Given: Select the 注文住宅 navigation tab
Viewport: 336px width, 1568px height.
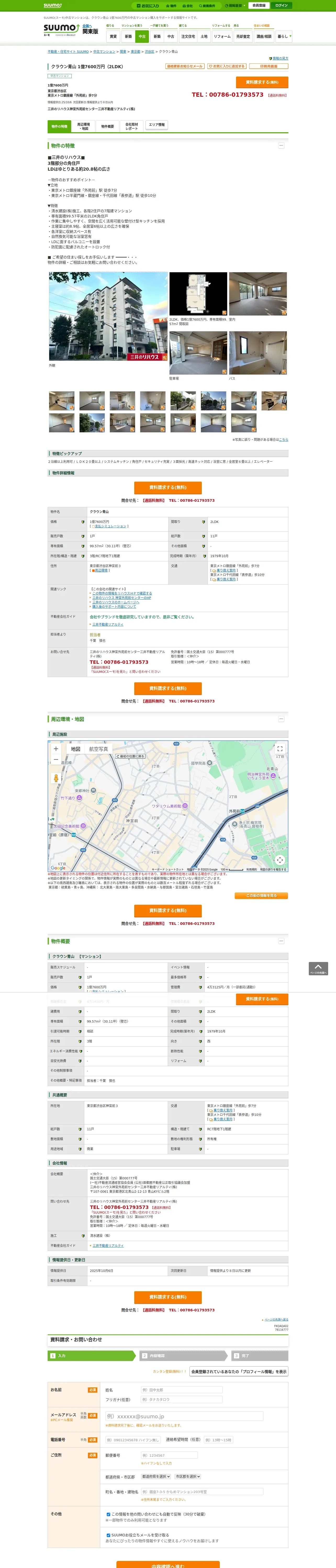Looking at the screenshot, I should point(188,37).
